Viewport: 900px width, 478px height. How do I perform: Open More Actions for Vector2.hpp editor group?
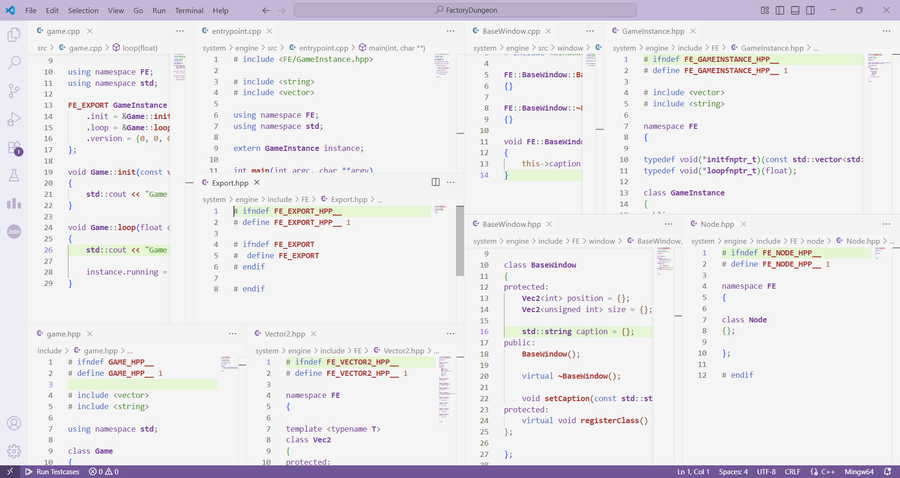(x=451, y=333)
